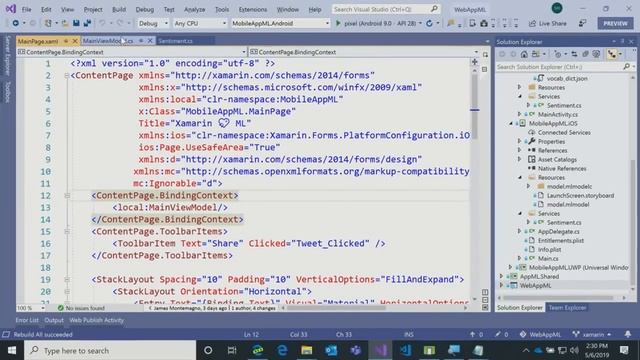Image resolution: width=640 pixels, height=360 pixels.
Task: Click the WebAppML repository in status bar
Action: (x=540, y=334)
